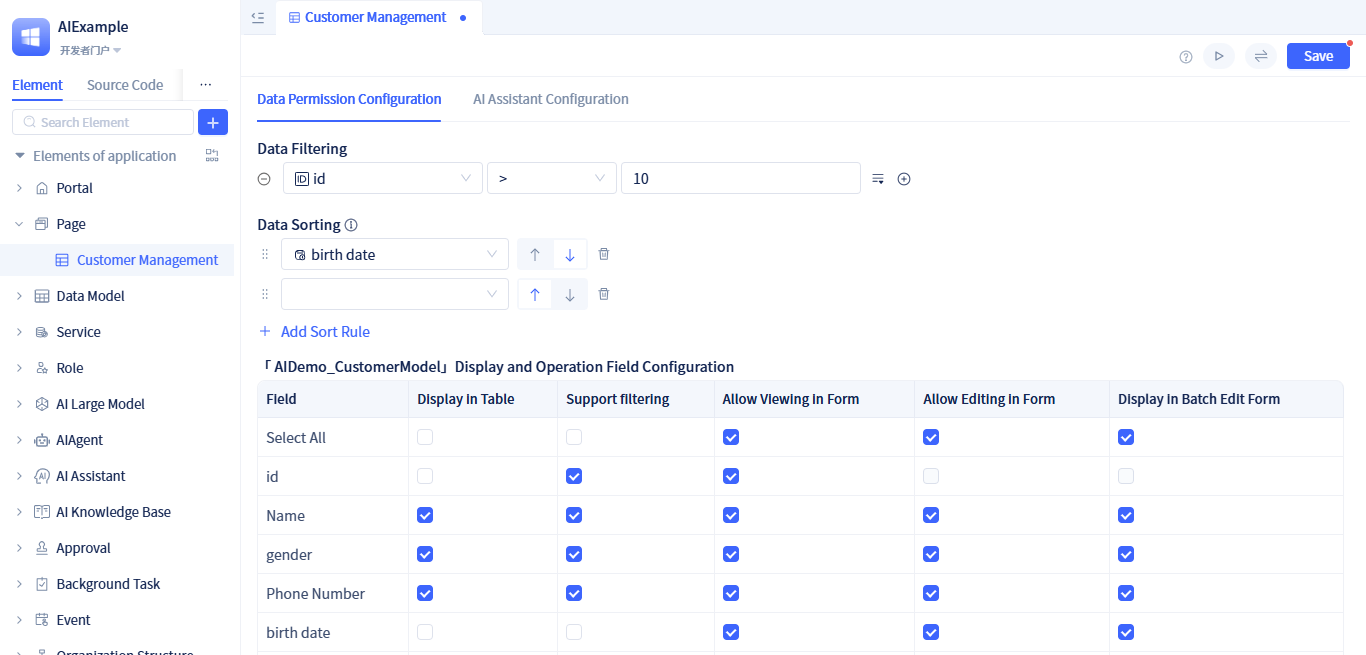Click the add element plus button
1366x655 pixels.
click(x=213, y=122)
